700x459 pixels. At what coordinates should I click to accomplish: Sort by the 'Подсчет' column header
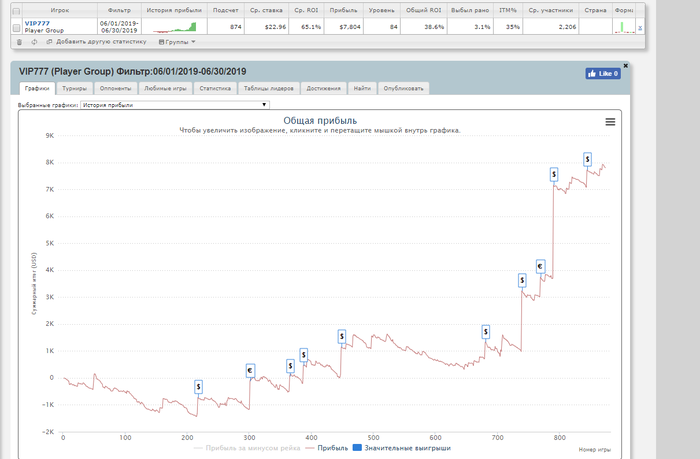[x=225, y=10]
